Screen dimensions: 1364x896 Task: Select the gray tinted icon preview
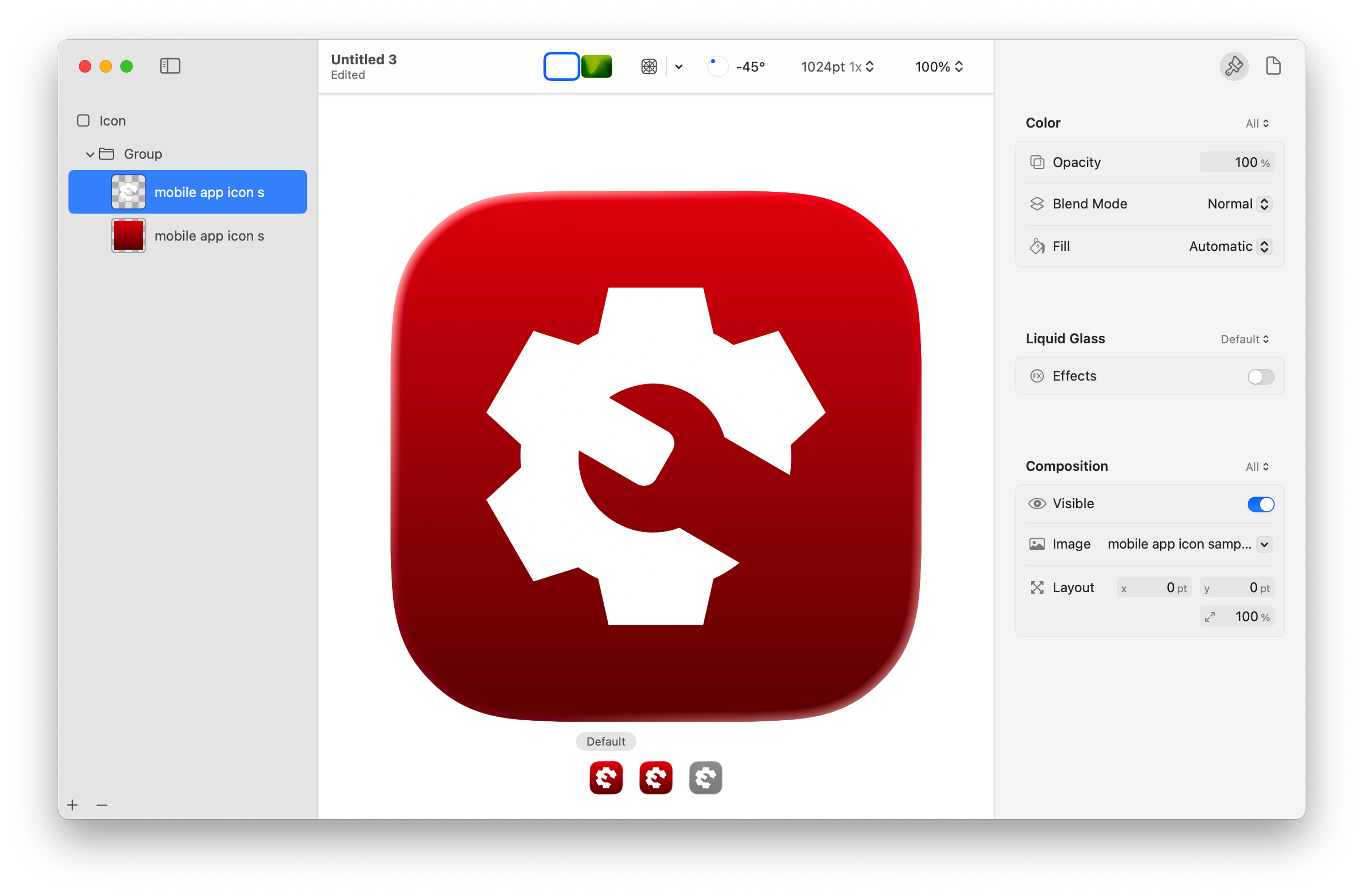tap(705, 777)
